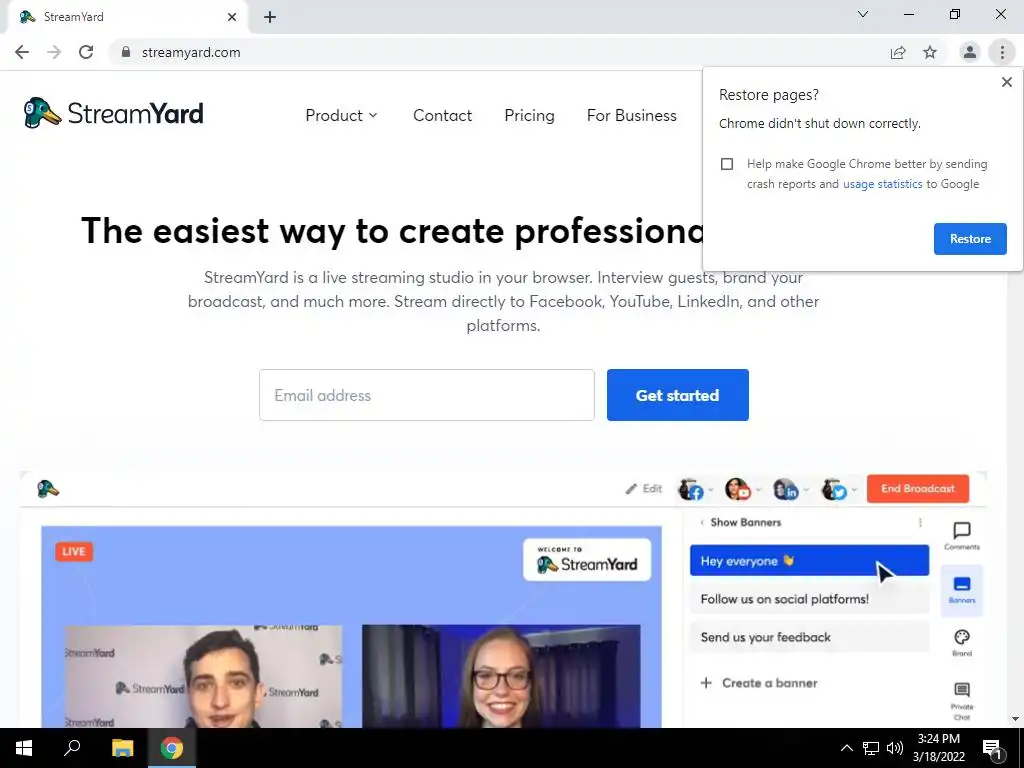Open Comments panel icon in studio preview
Image resolution: width=1024 pixels, height=768 pixels.
[x=962, y=536]
